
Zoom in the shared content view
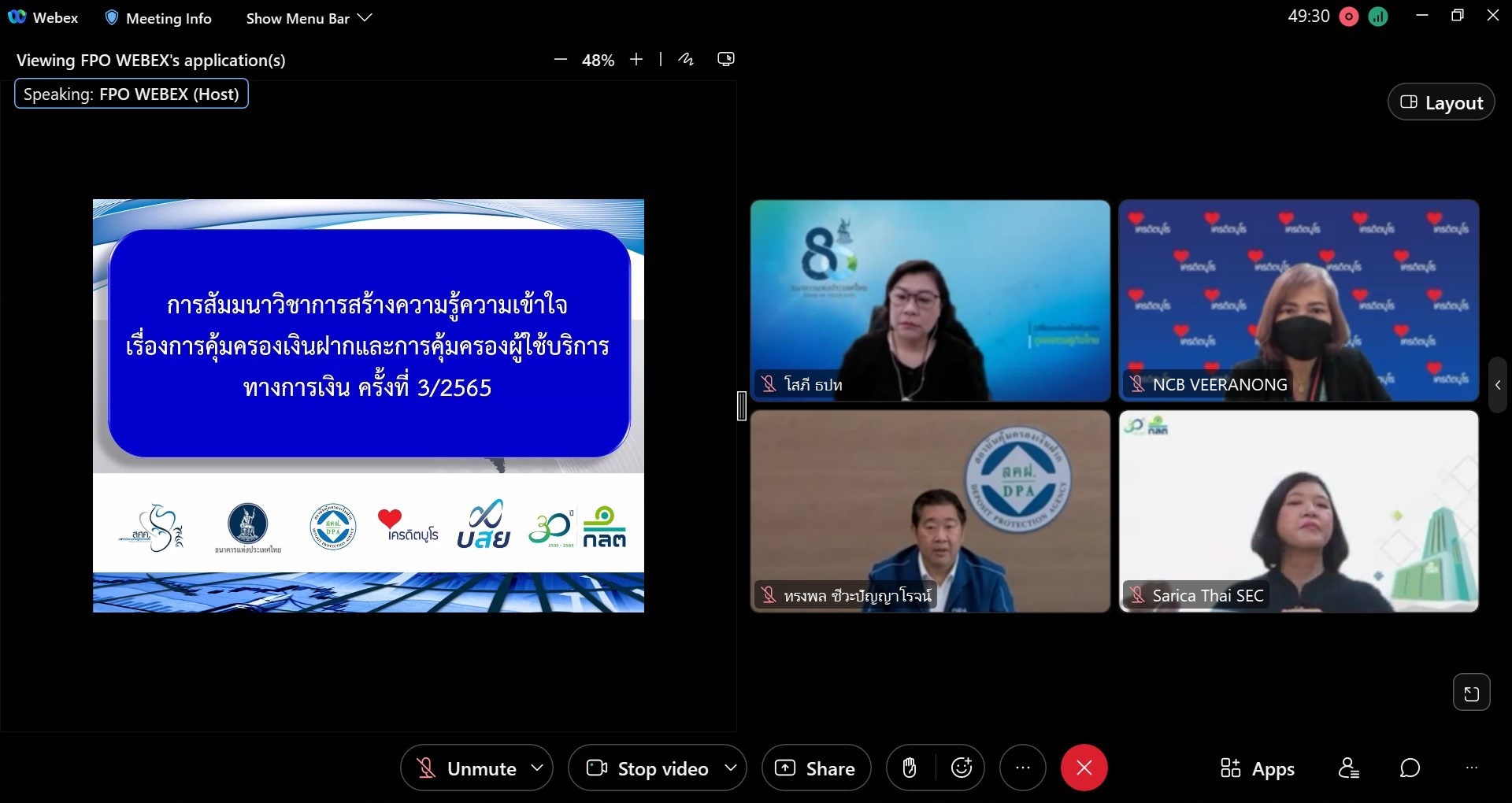click(x=636, y=60)
